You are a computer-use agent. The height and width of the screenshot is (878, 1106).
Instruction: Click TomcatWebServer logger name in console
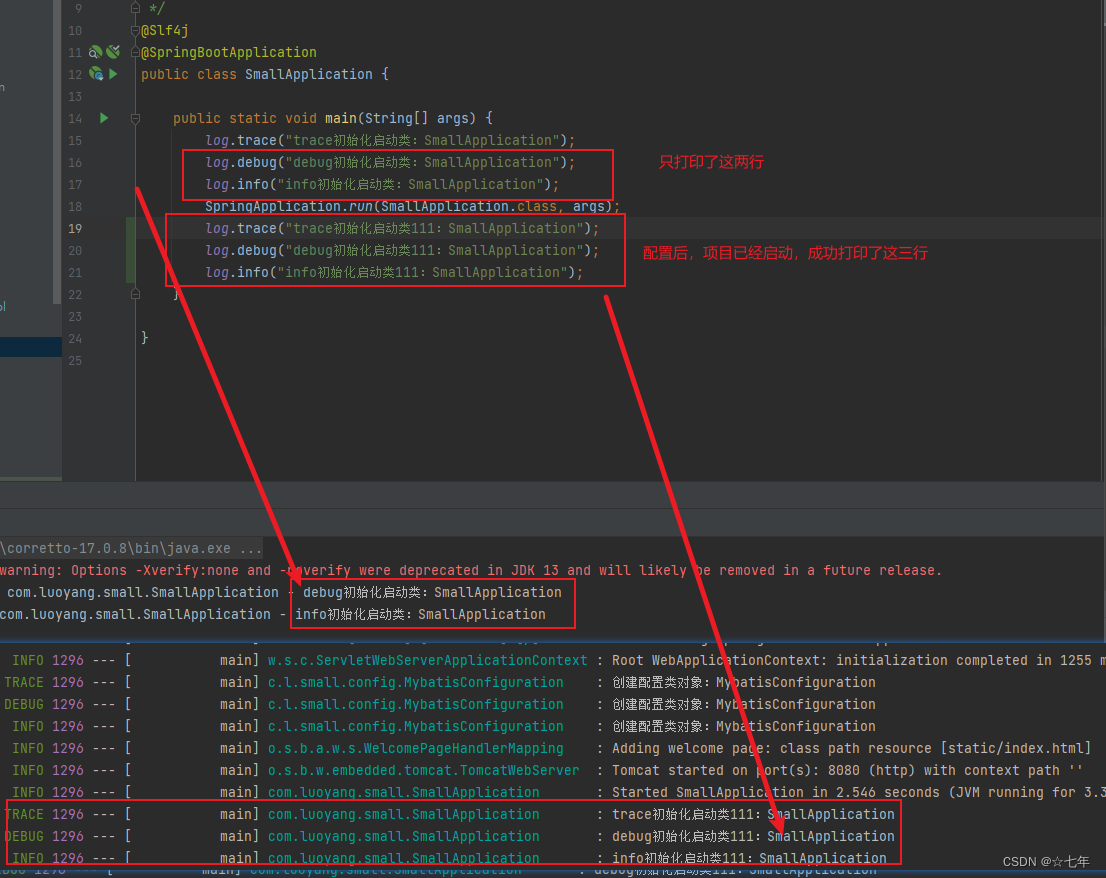[x=423, y=770]
